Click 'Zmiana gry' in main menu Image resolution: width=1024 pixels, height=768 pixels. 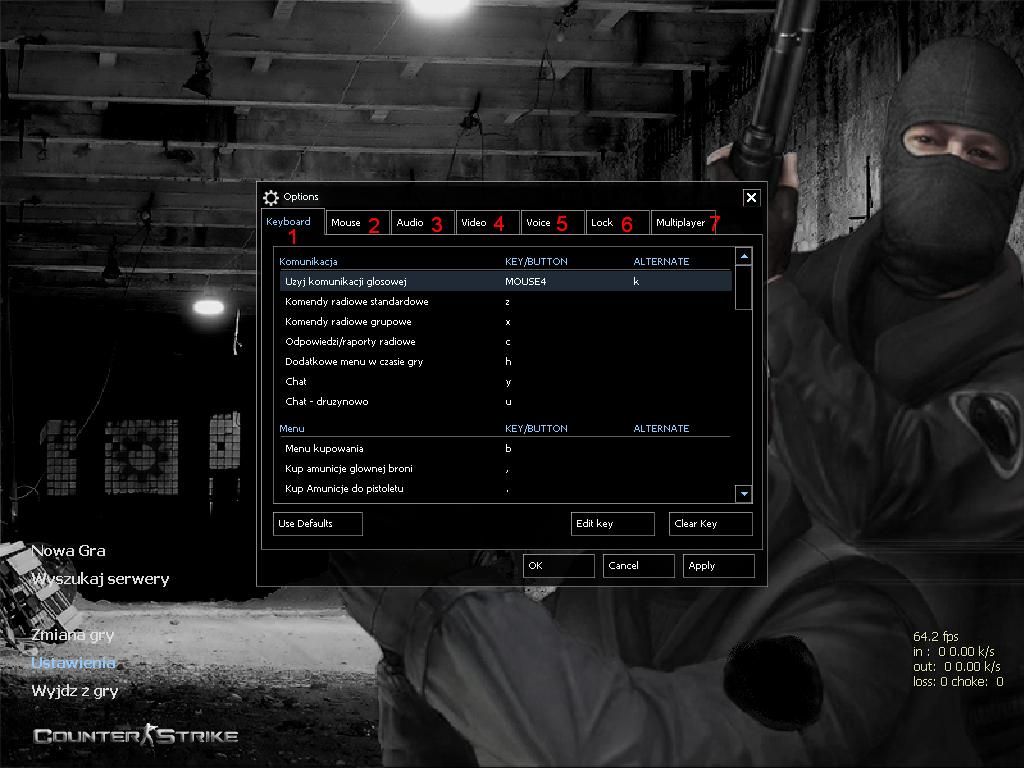(72, 635)
